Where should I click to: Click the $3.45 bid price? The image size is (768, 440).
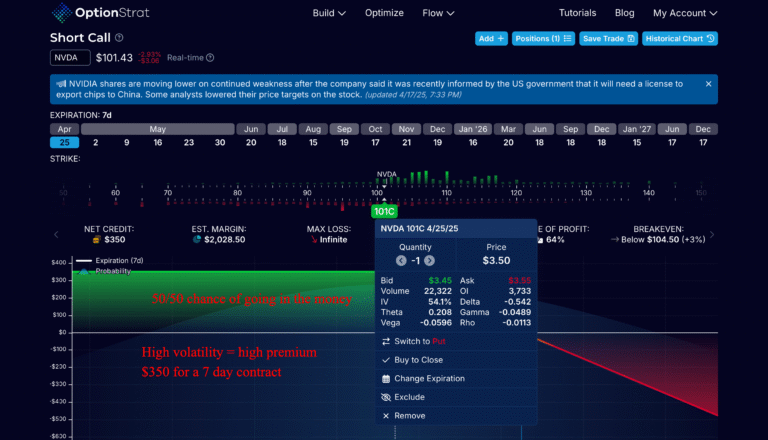tap(440, 281)
